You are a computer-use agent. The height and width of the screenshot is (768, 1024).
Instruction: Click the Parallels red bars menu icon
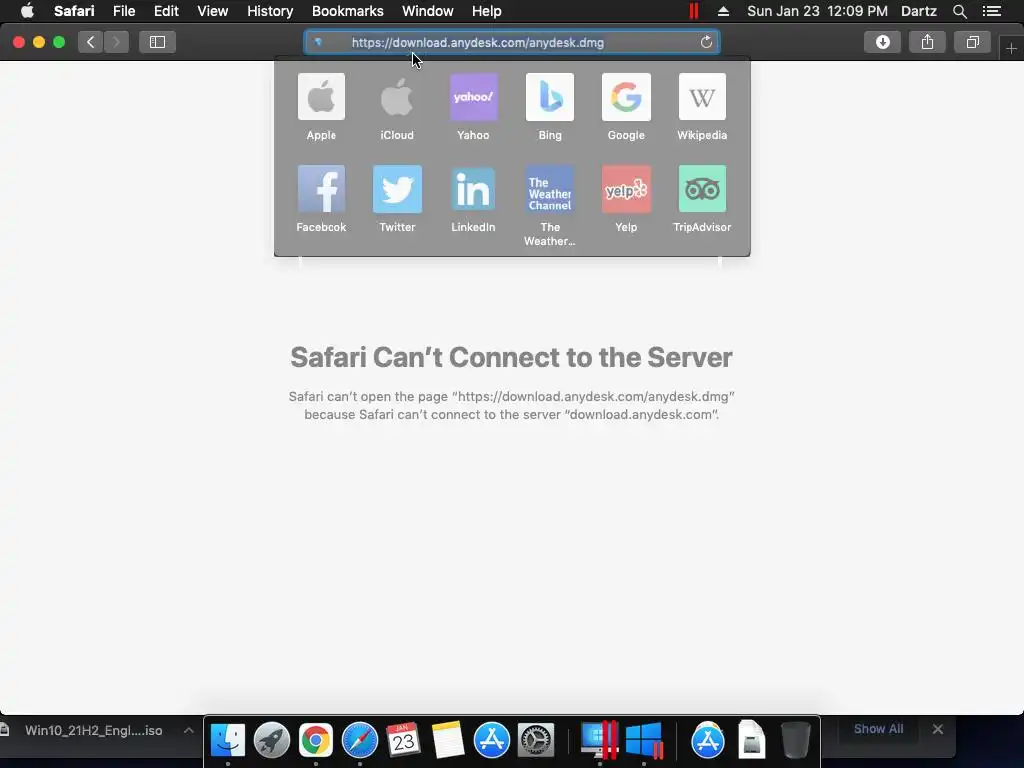click(694, 11)
